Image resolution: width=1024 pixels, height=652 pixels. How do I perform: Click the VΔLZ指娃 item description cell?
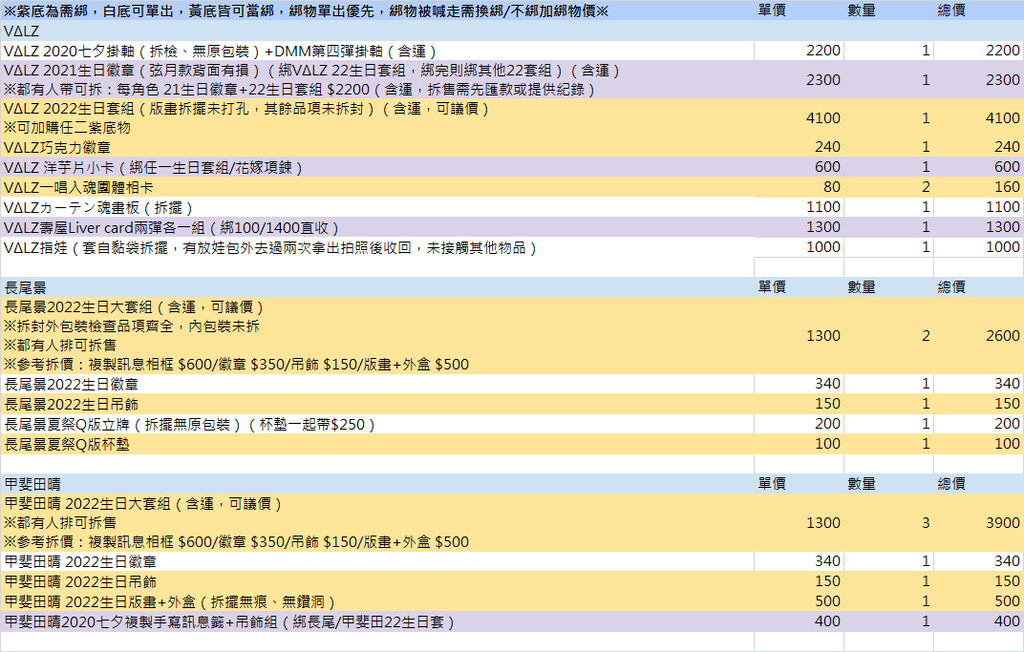(x=377, y=248)
